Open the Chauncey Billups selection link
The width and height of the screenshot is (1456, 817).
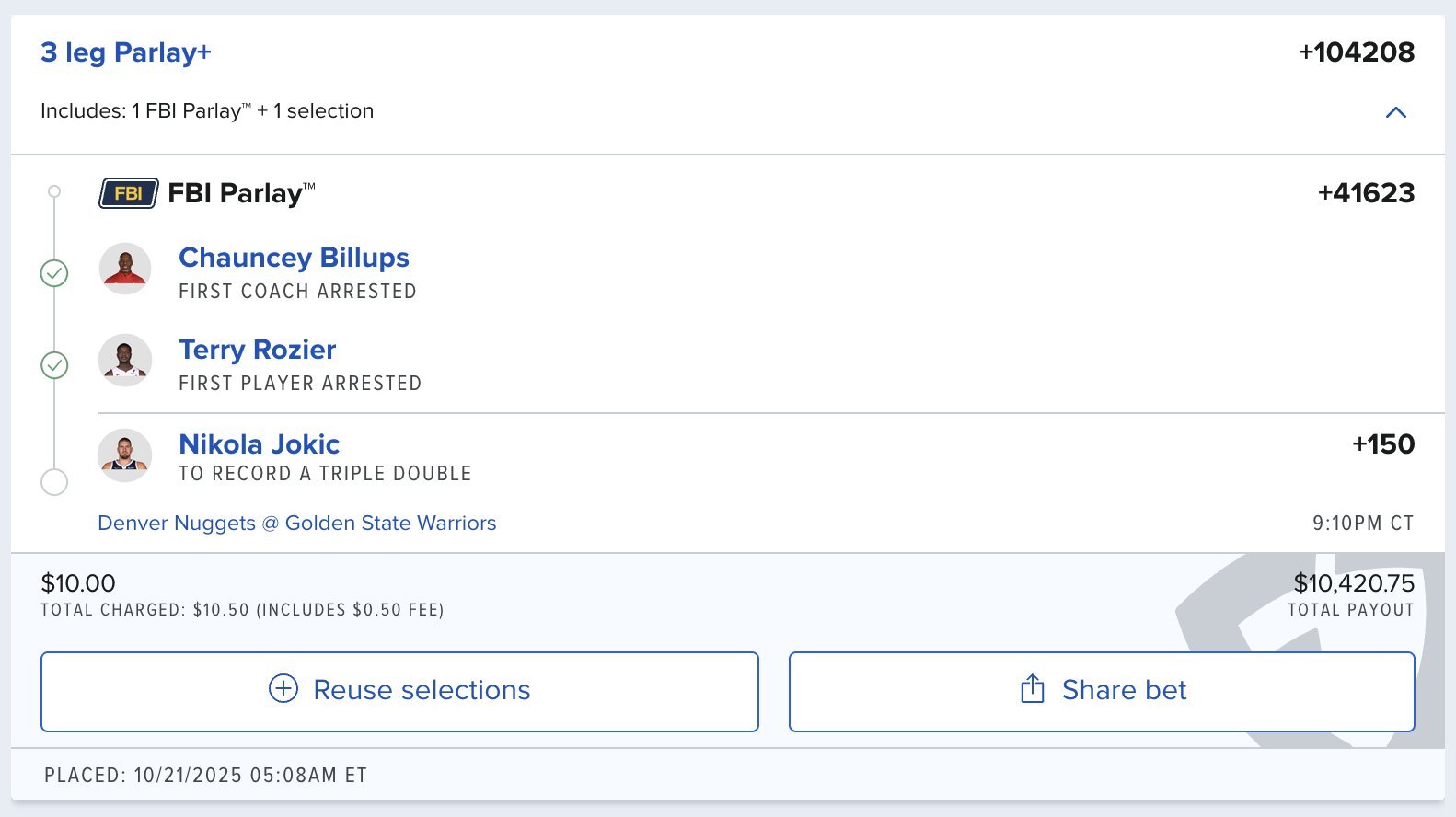coord(294,258)
